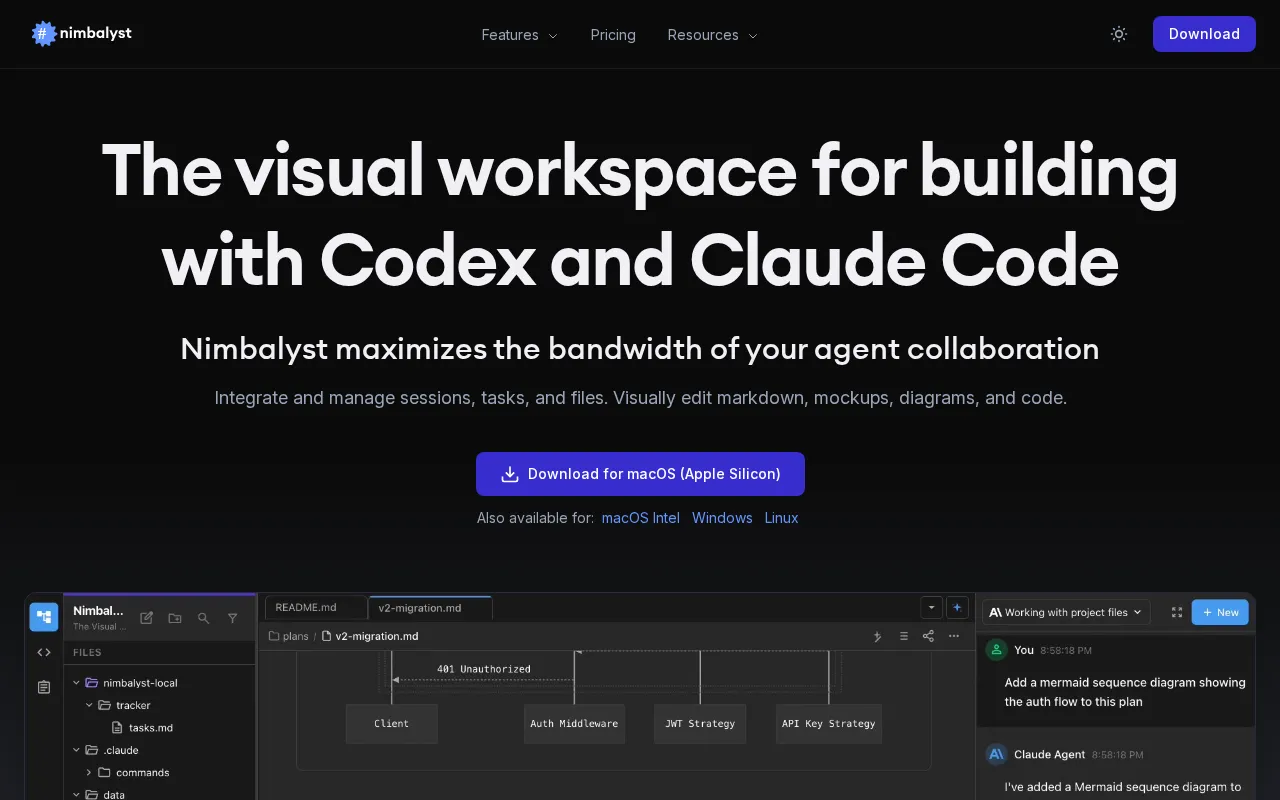Click the plans breadcrumb folder
This screenshot has height=800, width=1280.
pos(288,636)
